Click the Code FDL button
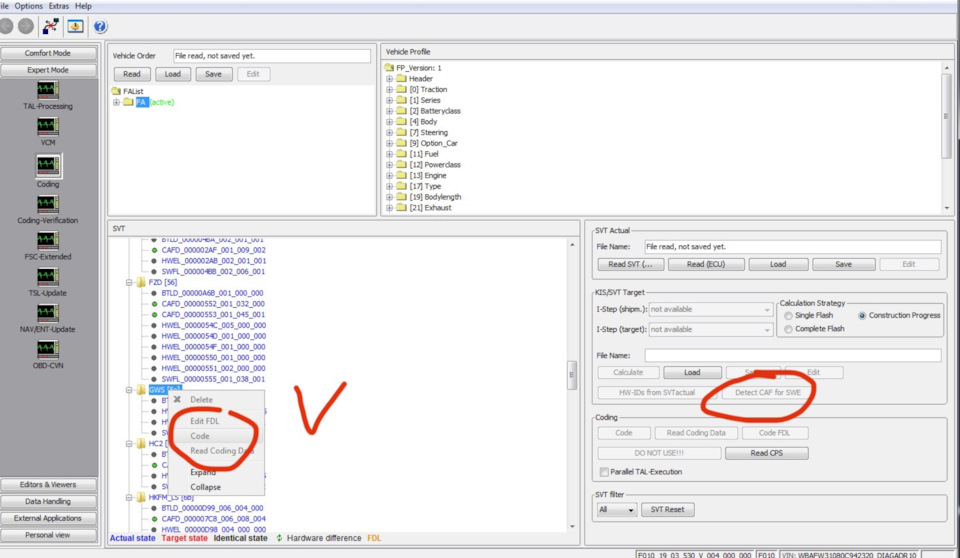The width and height of the screenshot is (960, 558). coord(774,433)
